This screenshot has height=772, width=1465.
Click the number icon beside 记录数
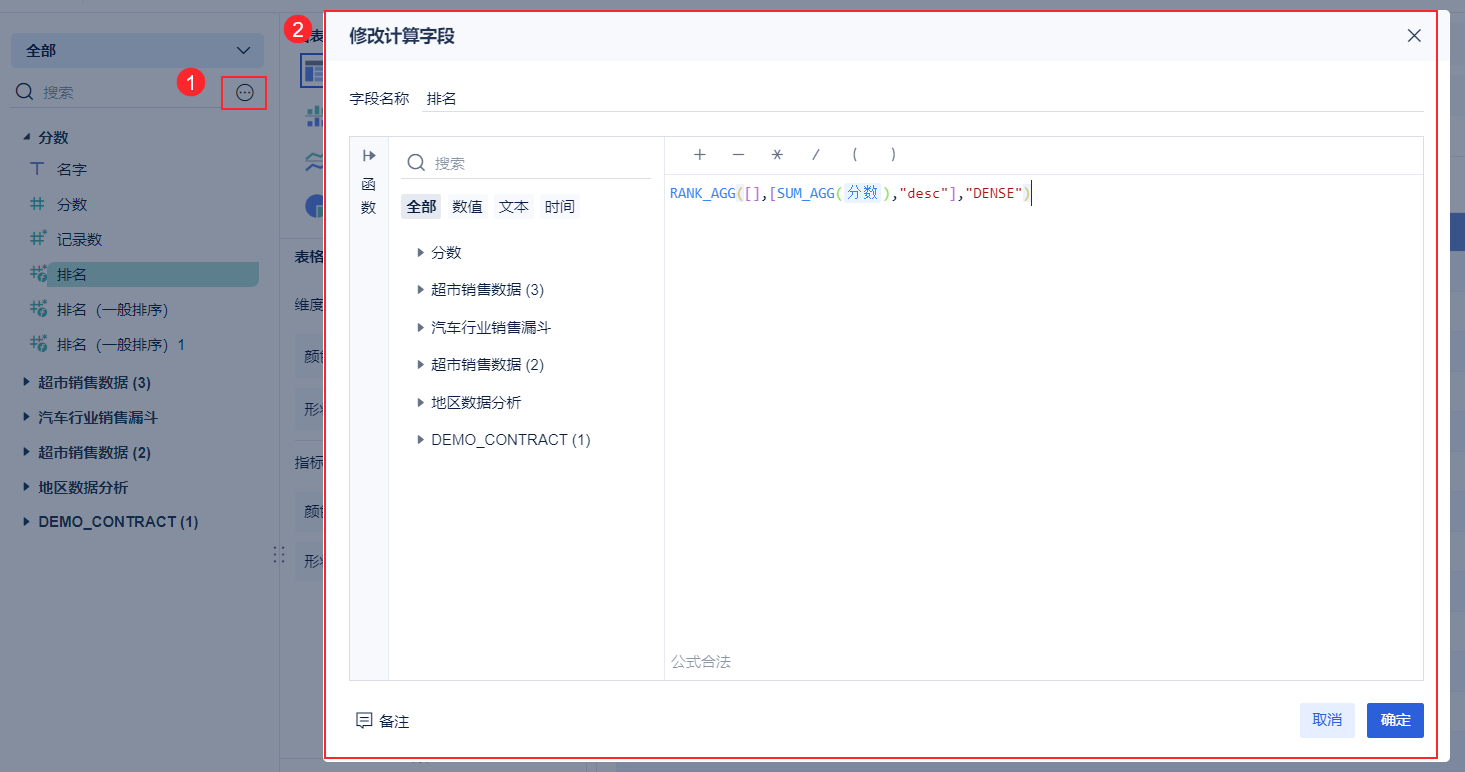(x=38, y=239)
